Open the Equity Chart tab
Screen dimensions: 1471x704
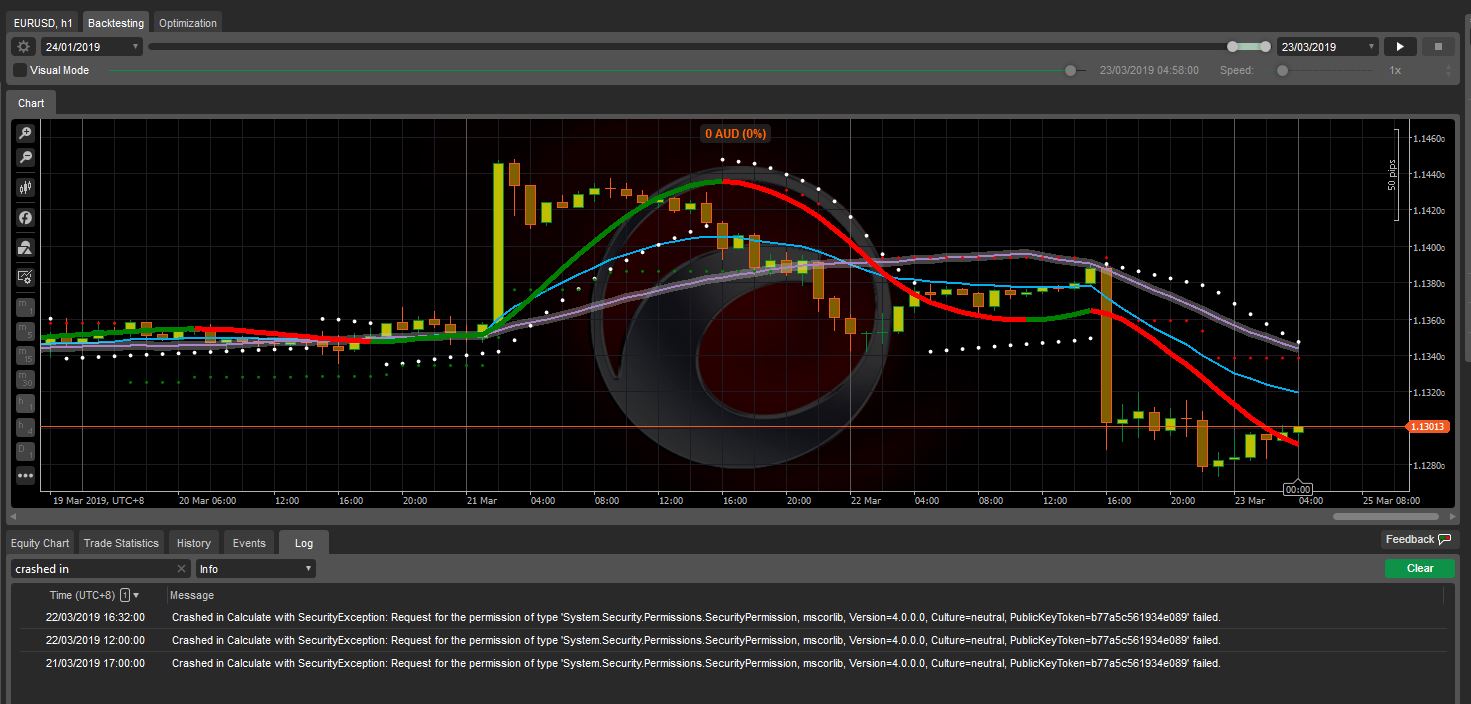pos(42,543)
